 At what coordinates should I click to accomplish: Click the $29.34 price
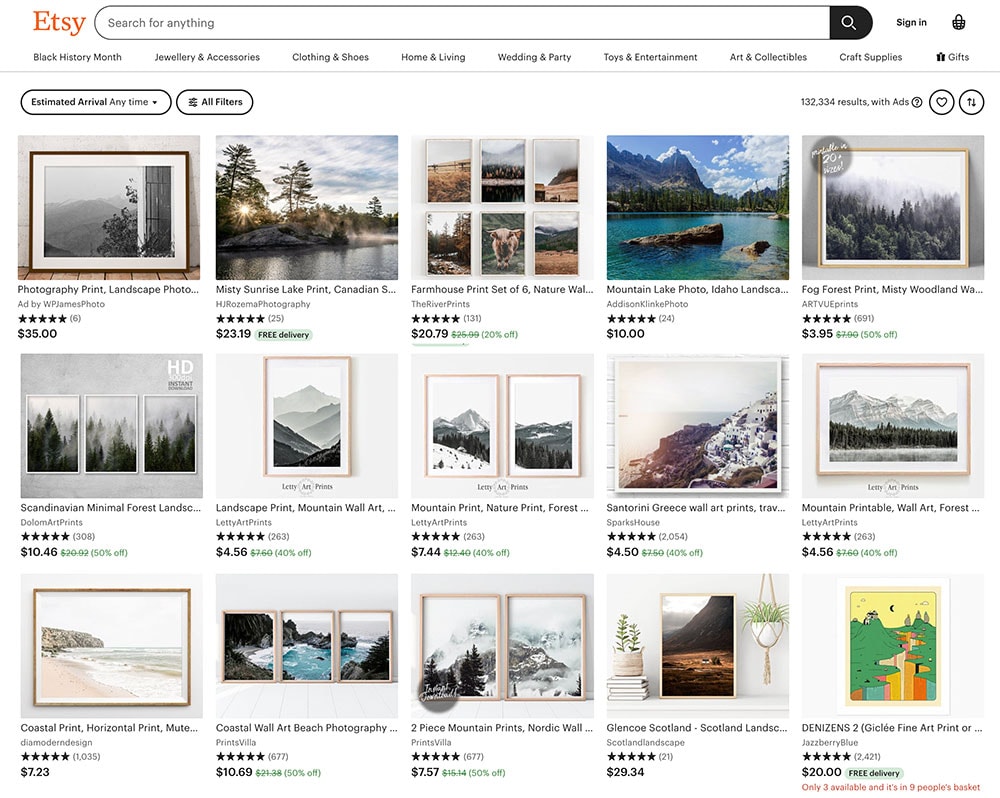click(x=626, y=772)
